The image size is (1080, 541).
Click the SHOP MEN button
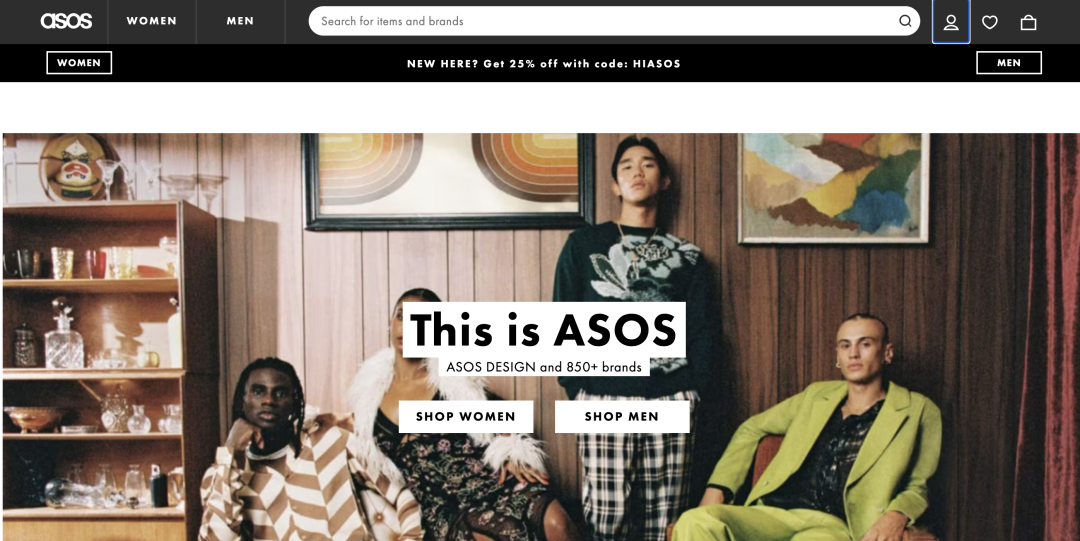click(622, 416)
